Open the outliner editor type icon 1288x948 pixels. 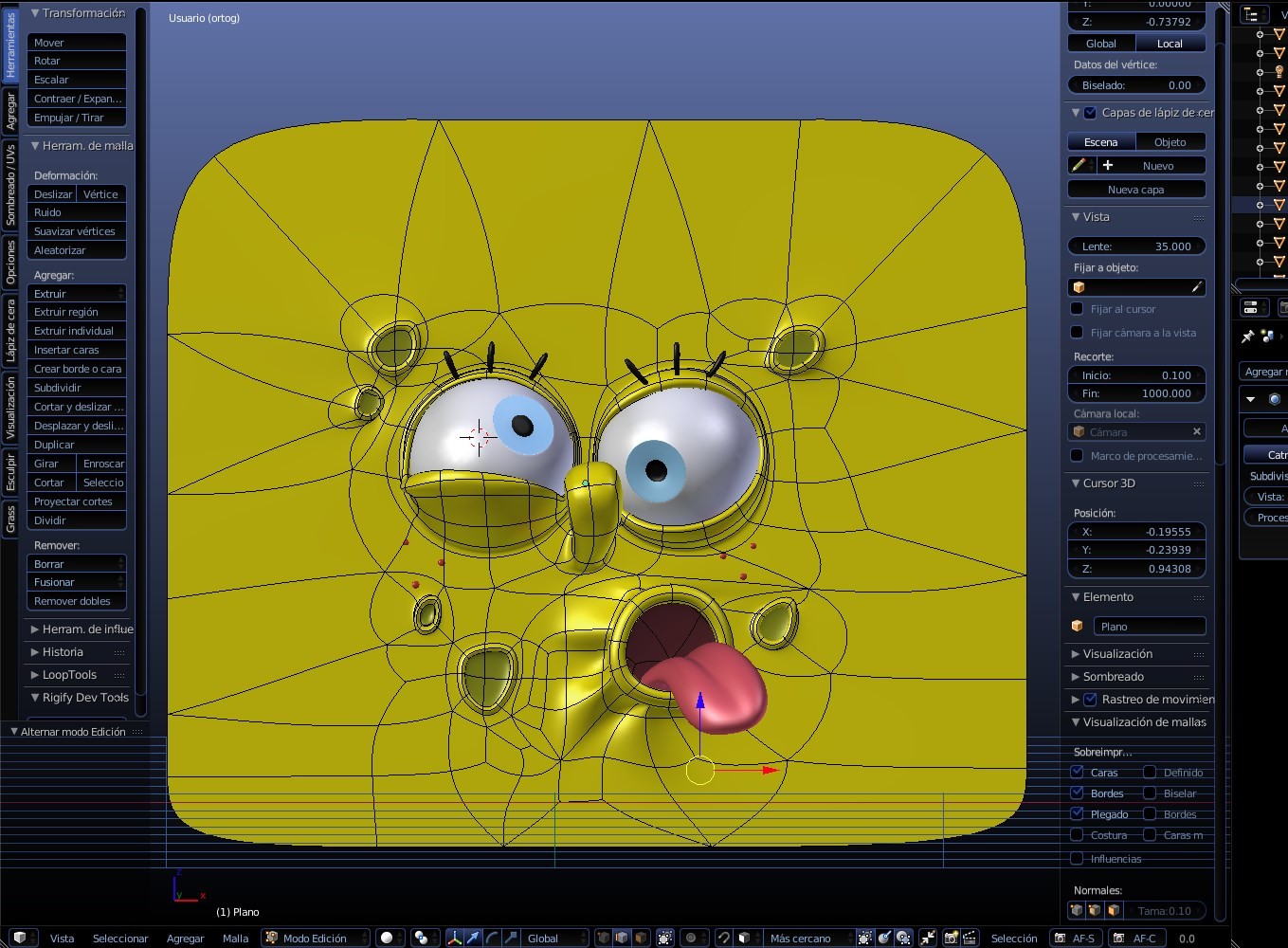click(1255, 14)
